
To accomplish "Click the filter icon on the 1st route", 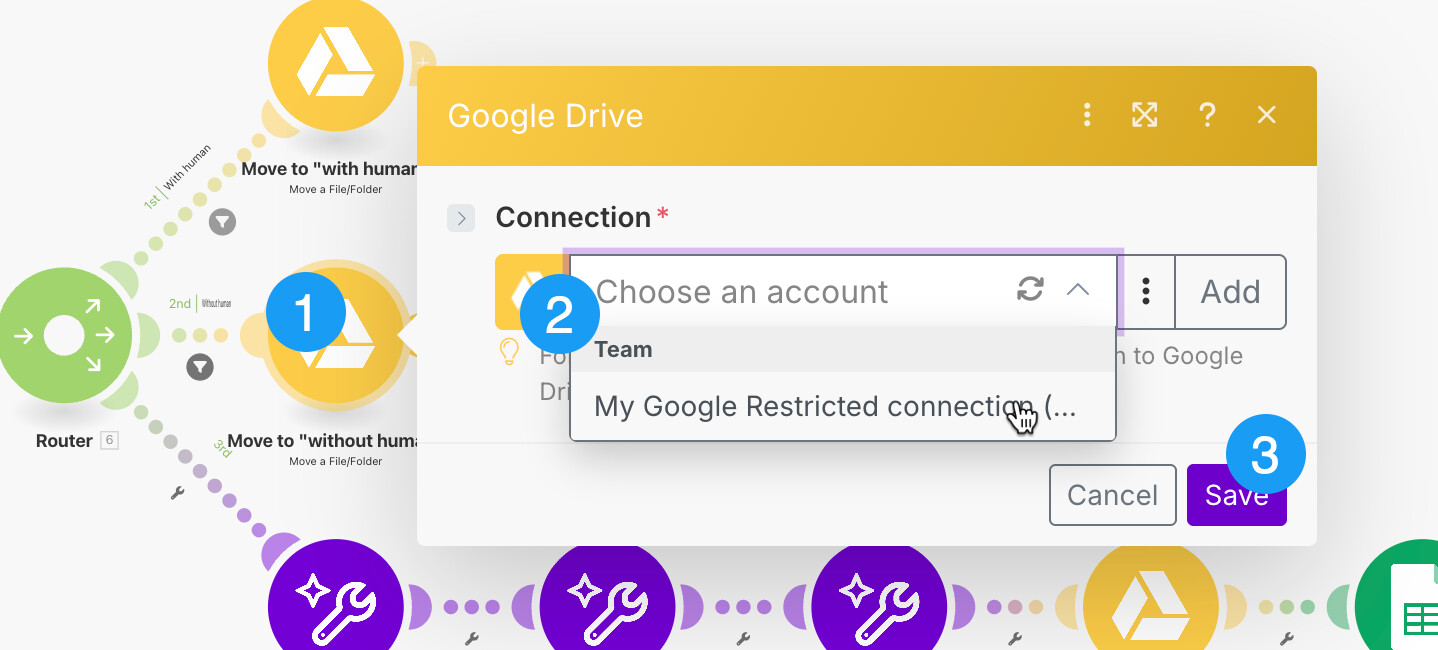I will (x=222, y=221).
